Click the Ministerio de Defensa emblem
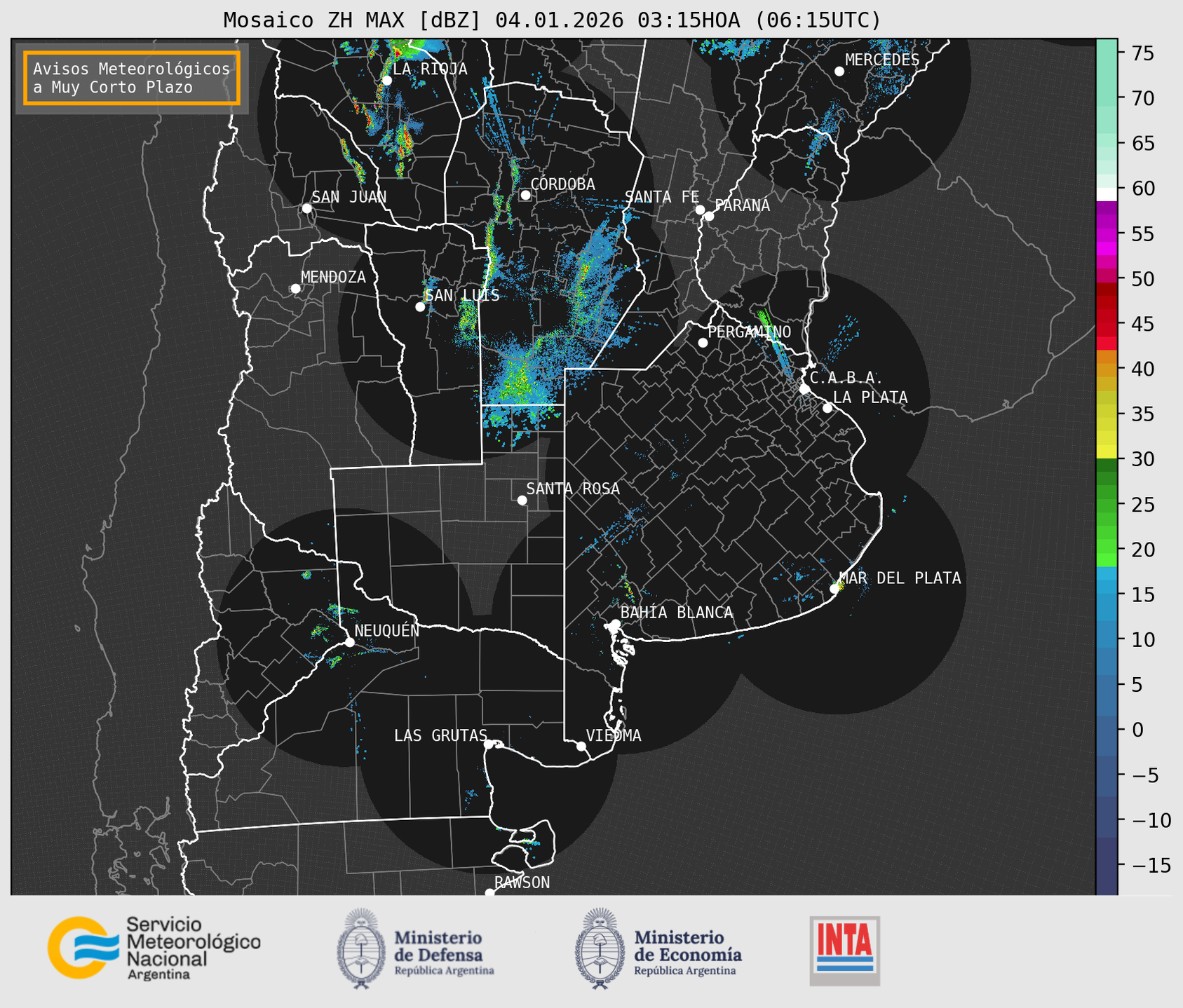This screenshot has width=1183, height=1008. pyautogui.click(x=361, y=948)
